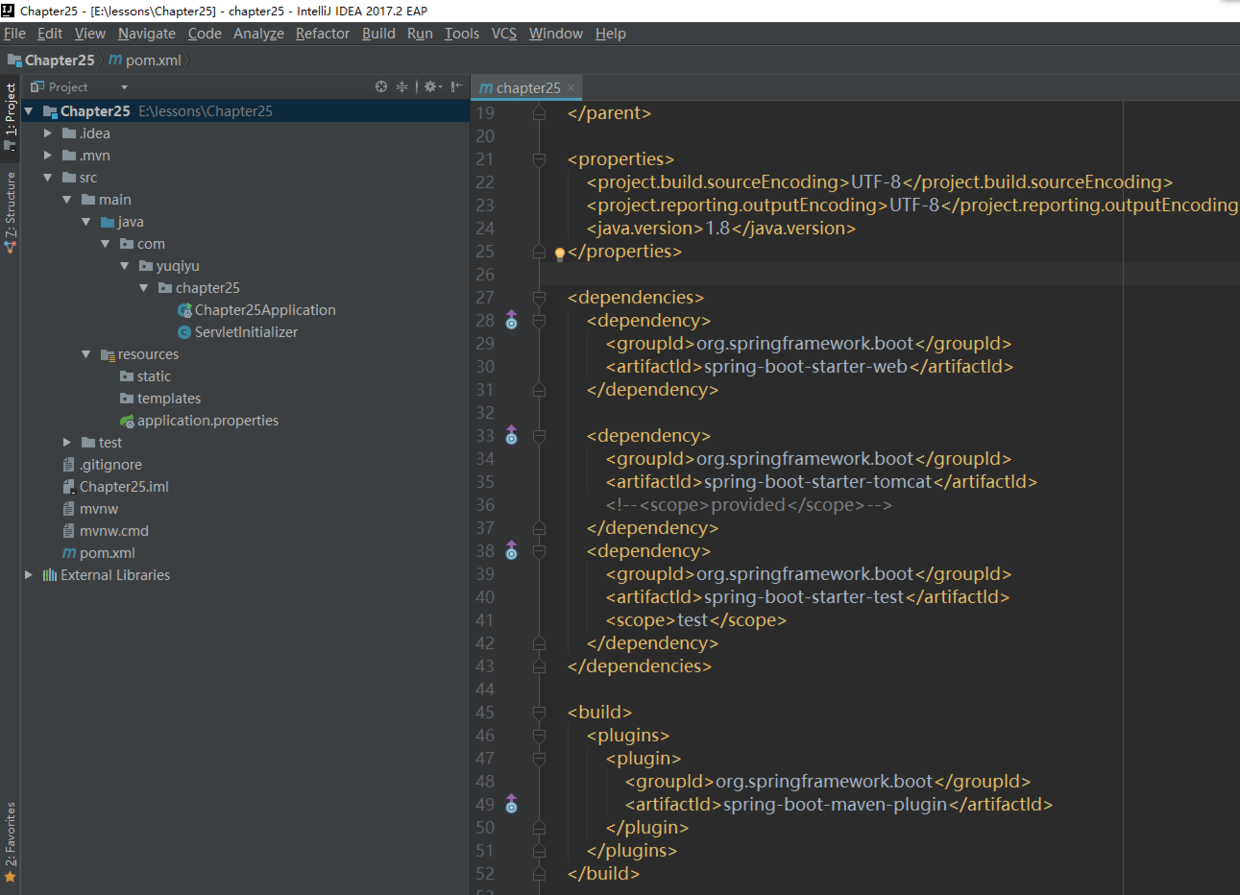Toggle code fold at build line 45

click(539, 712)
